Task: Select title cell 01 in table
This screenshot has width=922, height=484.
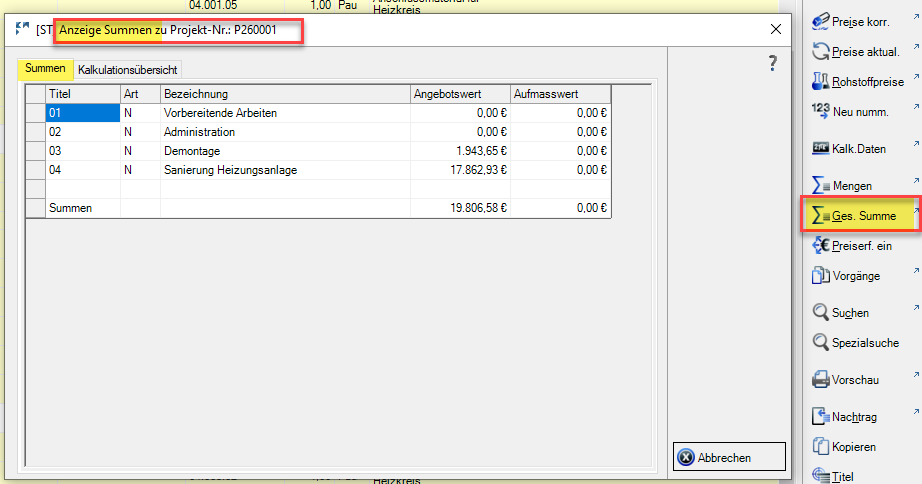Action: (x=82, y=113)
